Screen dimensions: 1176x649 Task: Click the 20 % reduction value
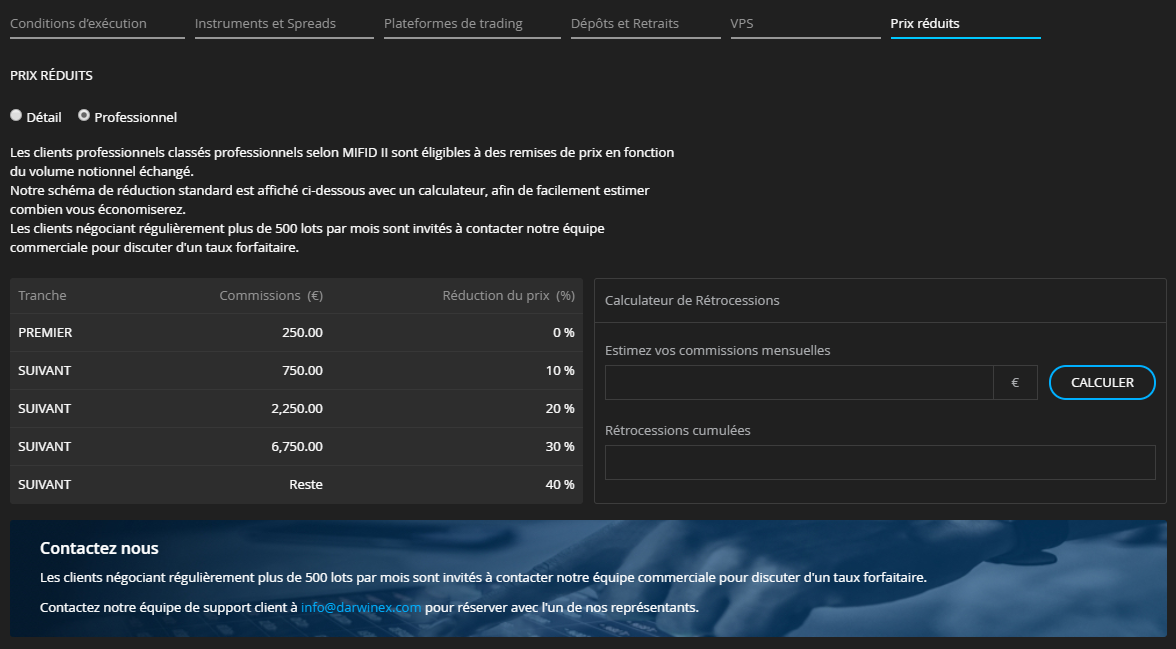[x=560, y=409]
